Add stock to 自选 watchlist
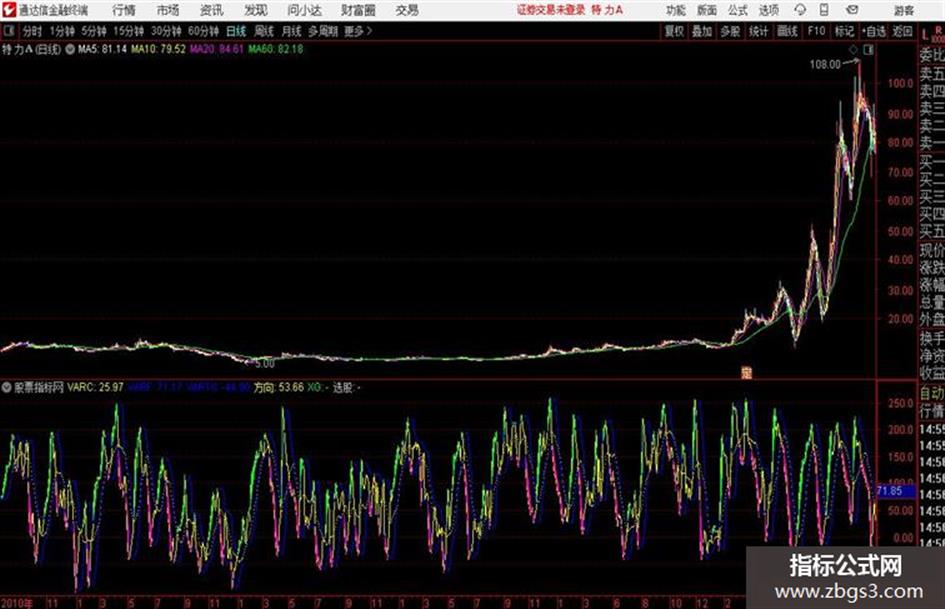 [873, 31]
